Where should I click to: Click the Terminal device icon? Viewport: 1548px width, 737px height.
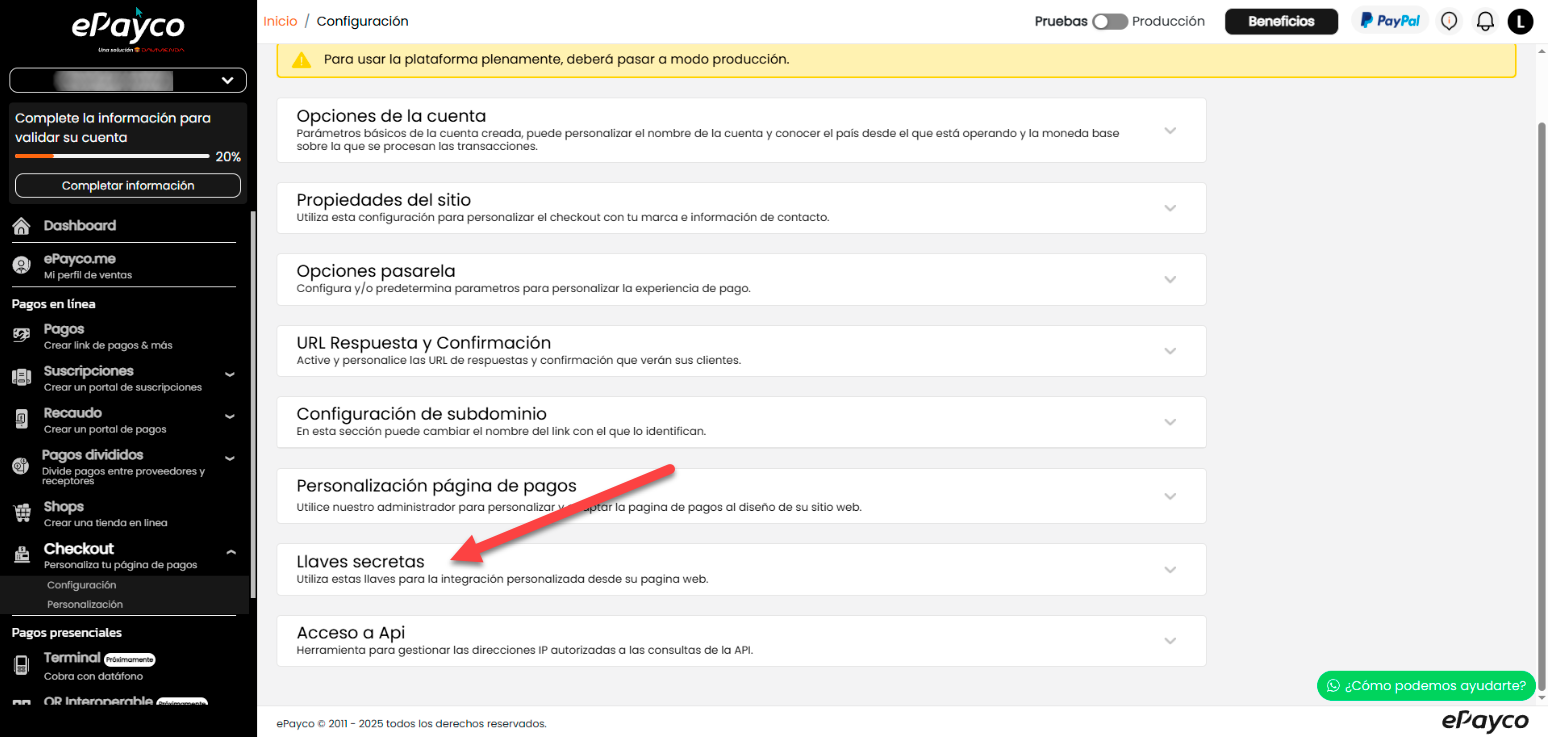coord(21,665)
